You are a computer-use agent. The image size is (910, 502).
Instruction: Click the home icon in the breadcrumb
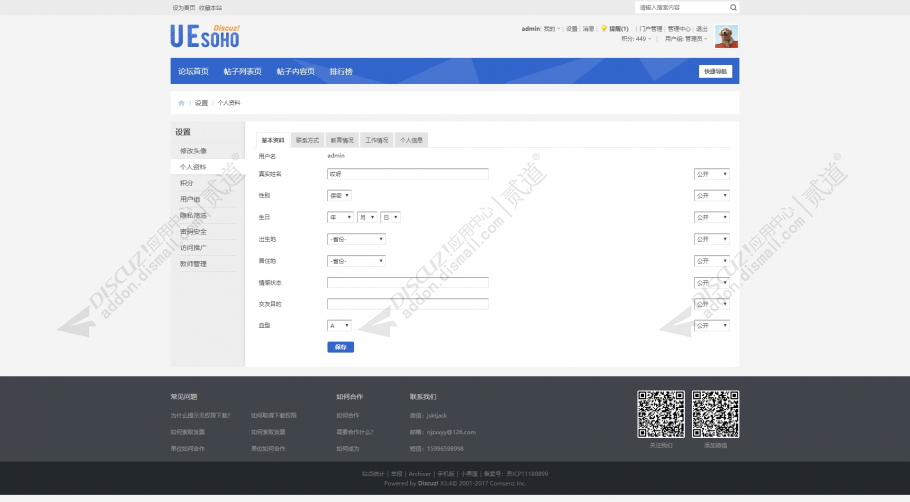pos(181,103)
